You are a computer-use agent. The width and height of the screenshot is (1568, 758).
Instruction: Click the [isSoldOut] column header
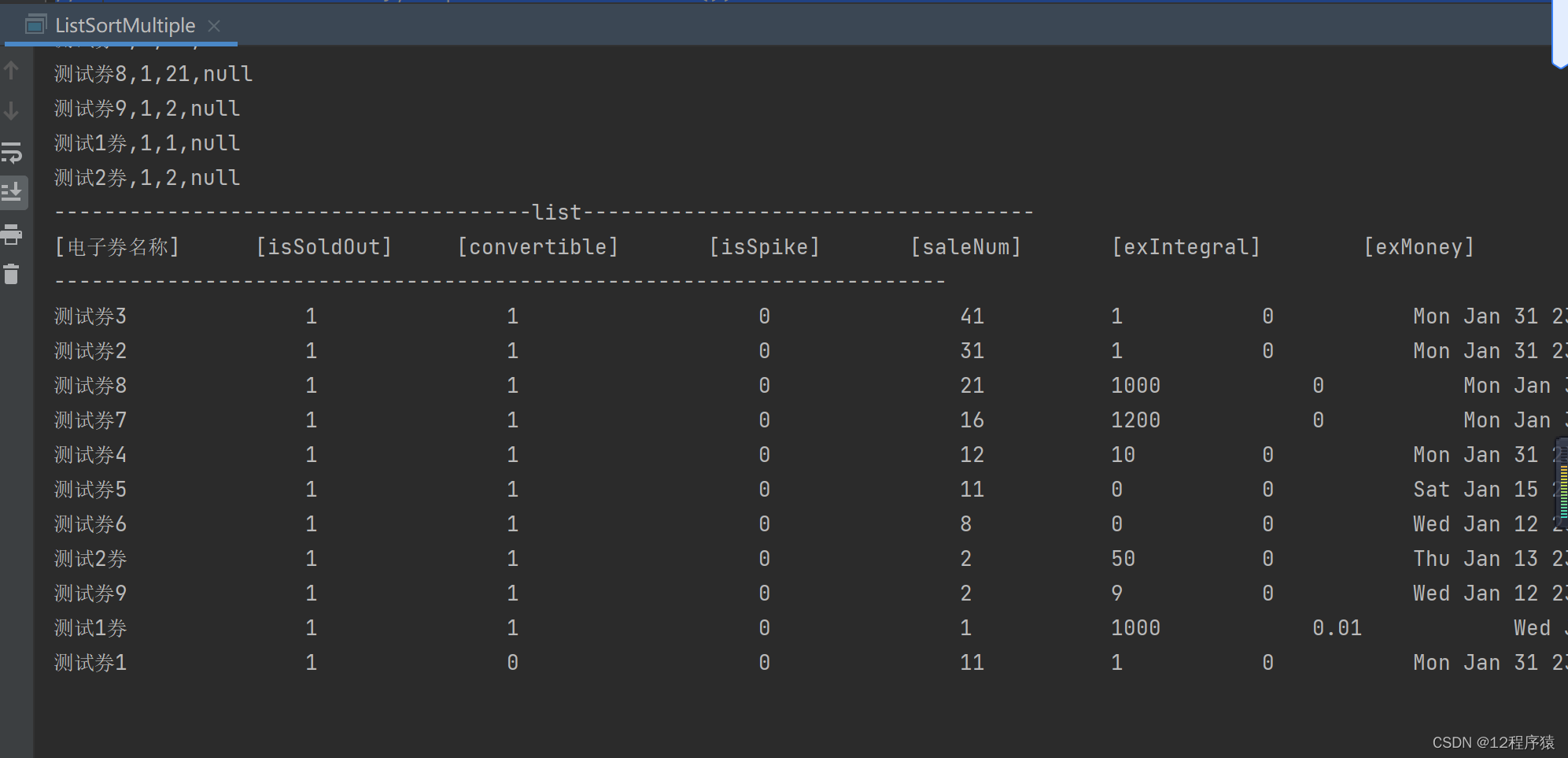[x=324, y=247]
